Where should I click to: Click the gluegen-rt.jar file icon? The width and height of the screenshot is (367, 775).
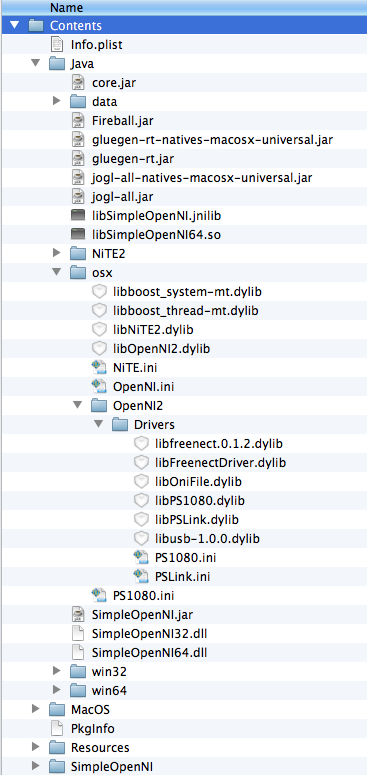coord(78,159)
